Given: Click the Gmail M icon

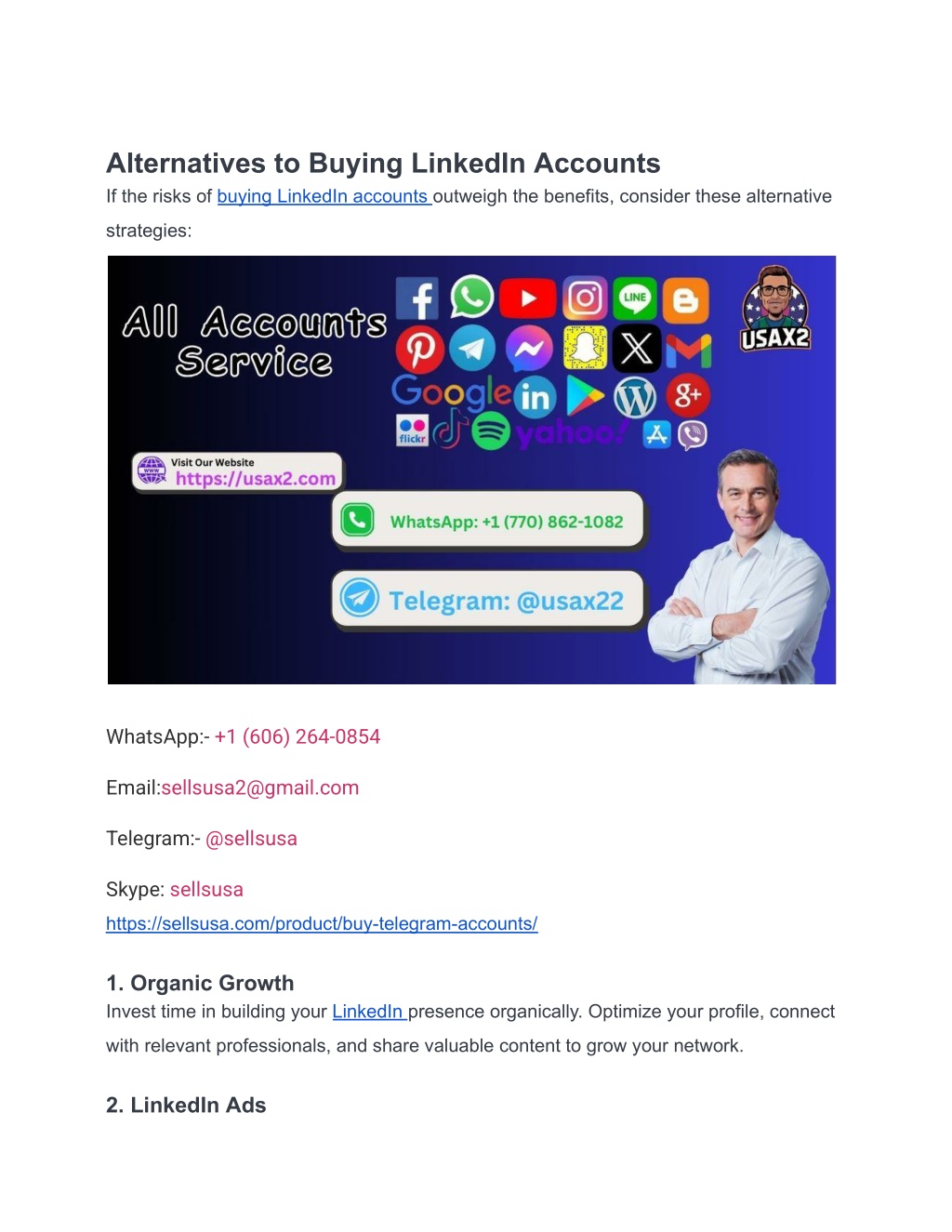Looking at the screenshot, I should tap(689, 351).
